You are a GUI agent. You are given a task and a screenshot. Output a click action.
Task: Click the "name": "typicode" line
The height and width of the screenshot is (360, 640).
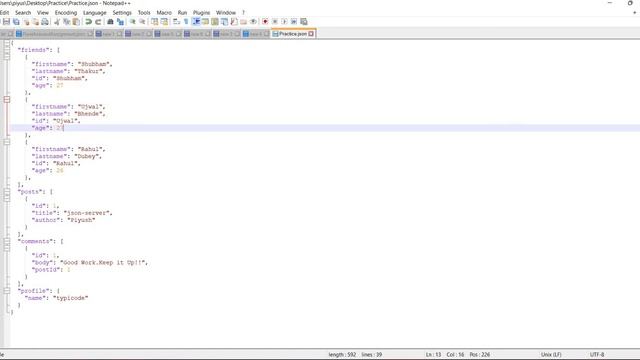click(x=56, y=298)
